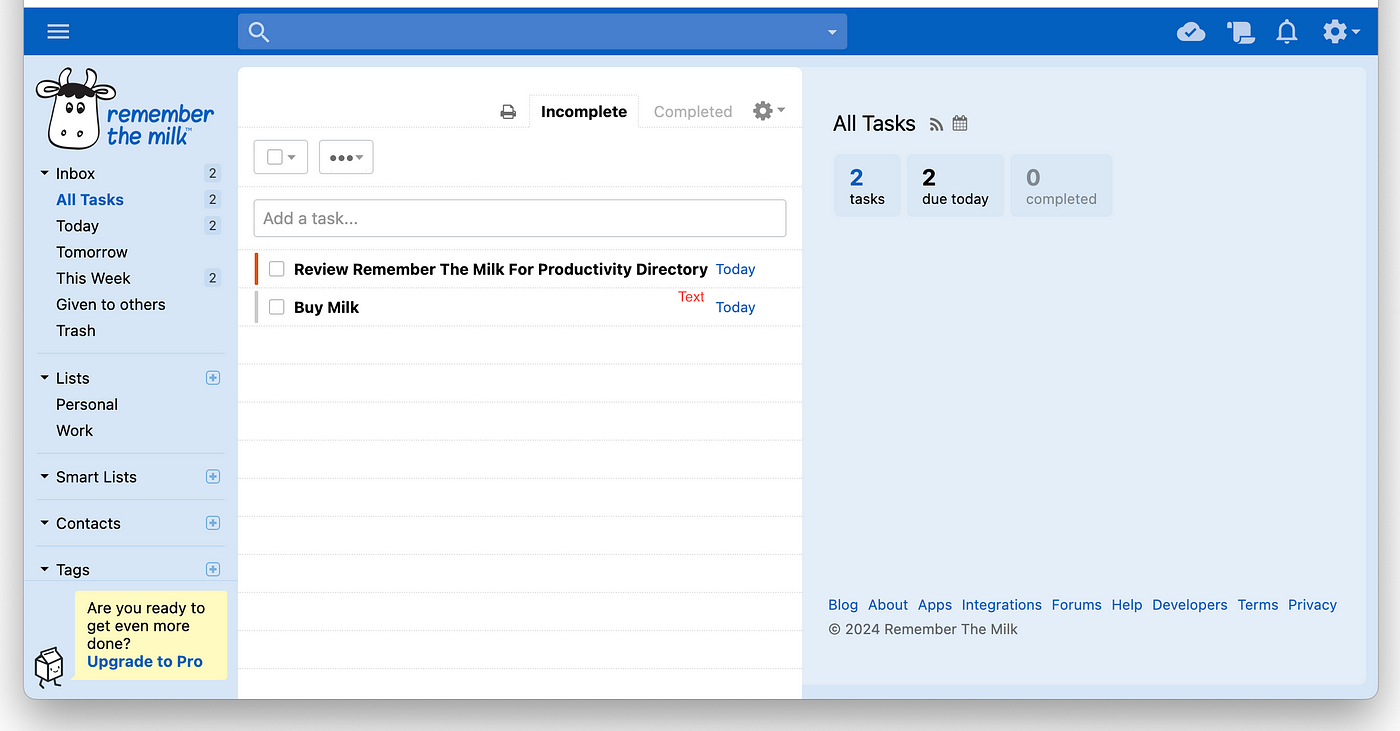Viewport: 1400px width, 731px height.
Task: Open the All Tasks calendar icon
Action: point(960,124)
